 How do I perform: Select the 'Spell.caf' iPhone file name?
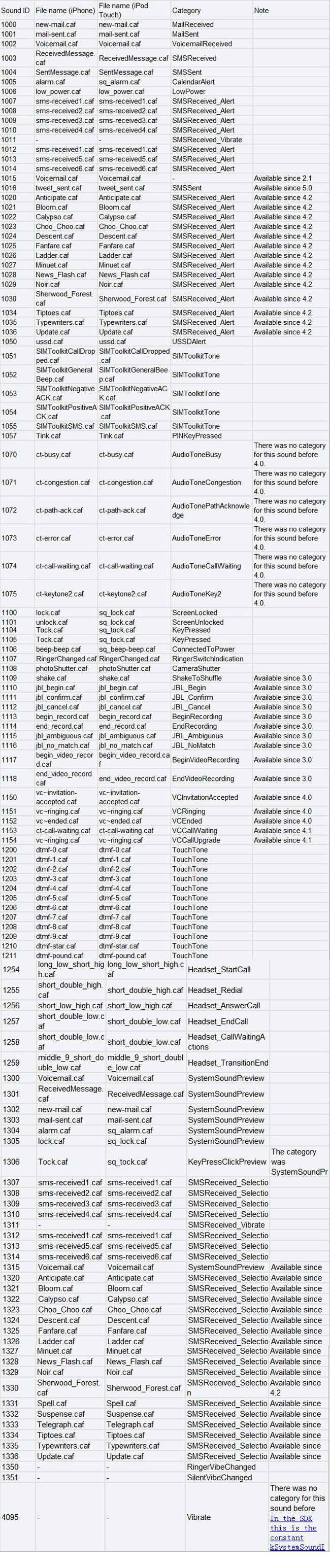click(52, 1403)
